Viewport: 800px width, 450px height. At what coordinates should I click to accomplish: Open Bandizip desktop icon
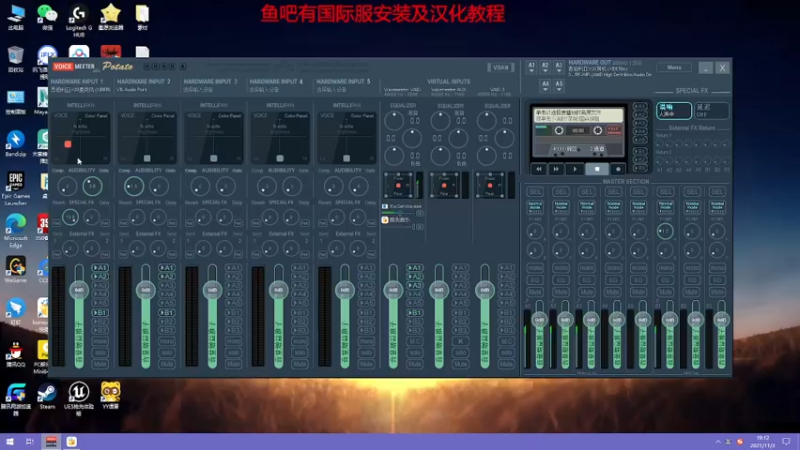point(15,144)
